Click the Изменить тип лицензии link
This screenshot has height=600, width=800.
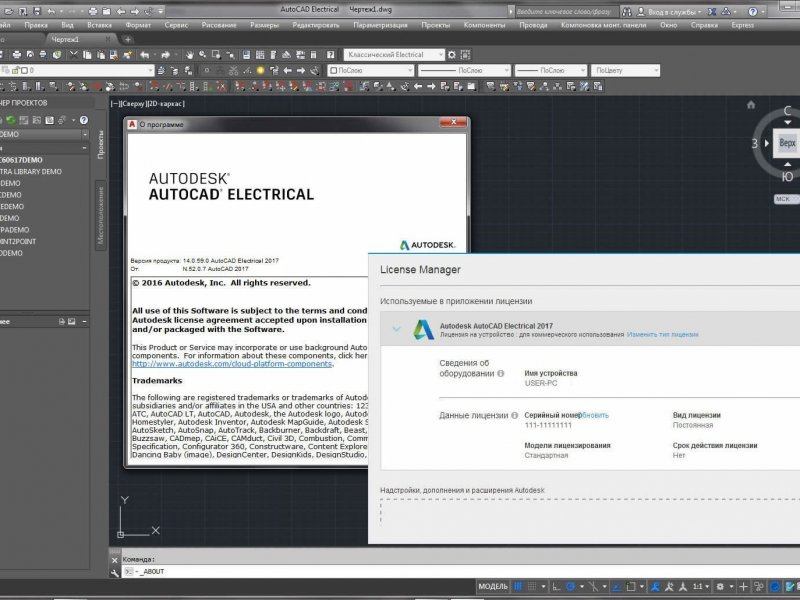[662, 335]
